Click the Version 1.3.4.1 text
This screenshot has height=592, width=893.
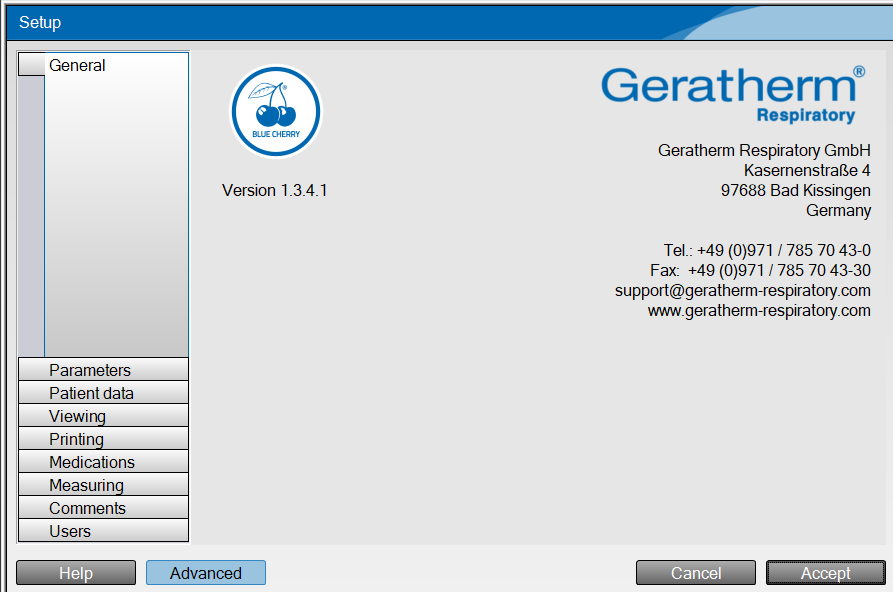(275, 190)
